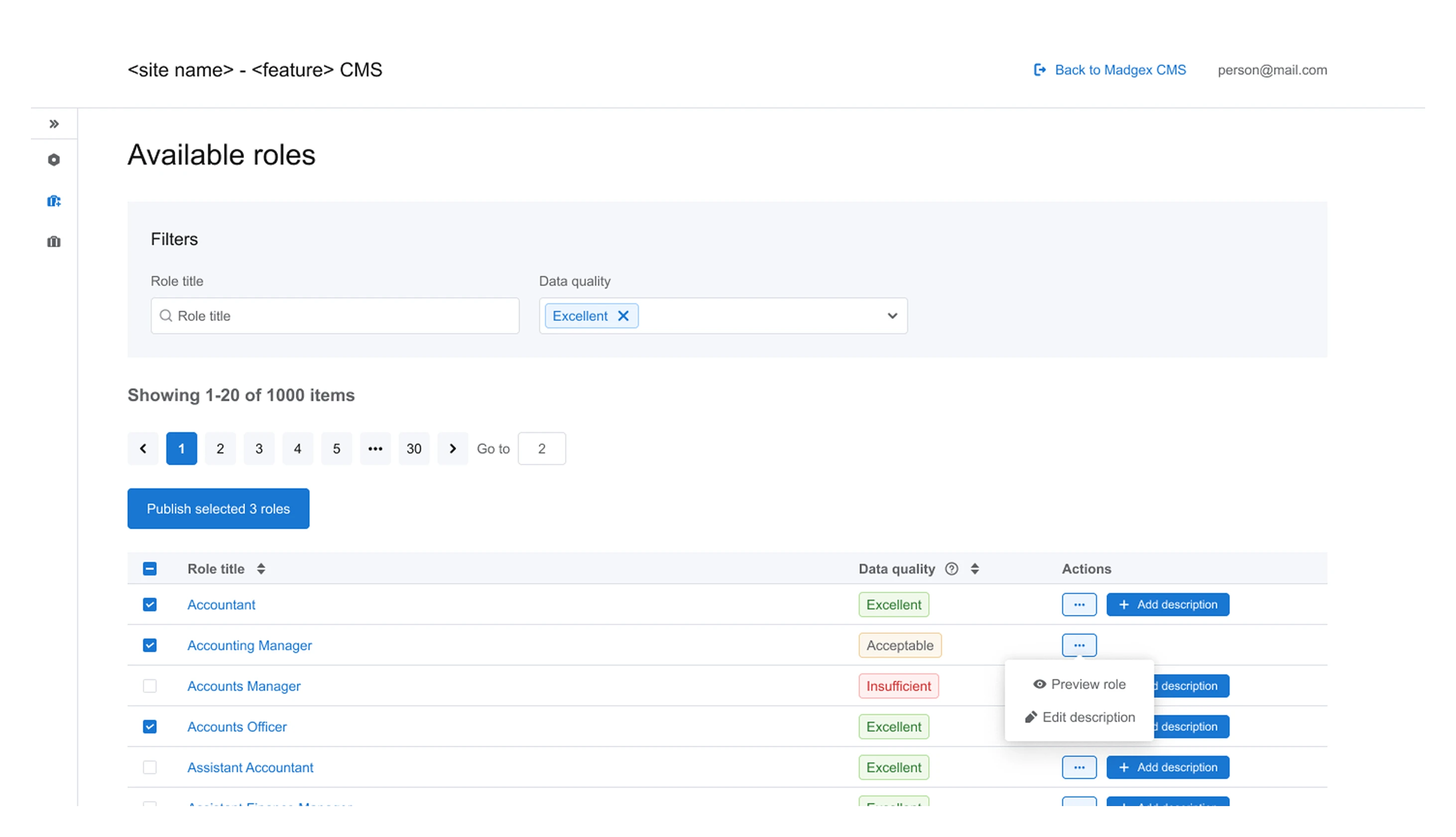Click Publish selected 3 roles button
Viewport: 1456px width, 837px height.
coord(218,509)
